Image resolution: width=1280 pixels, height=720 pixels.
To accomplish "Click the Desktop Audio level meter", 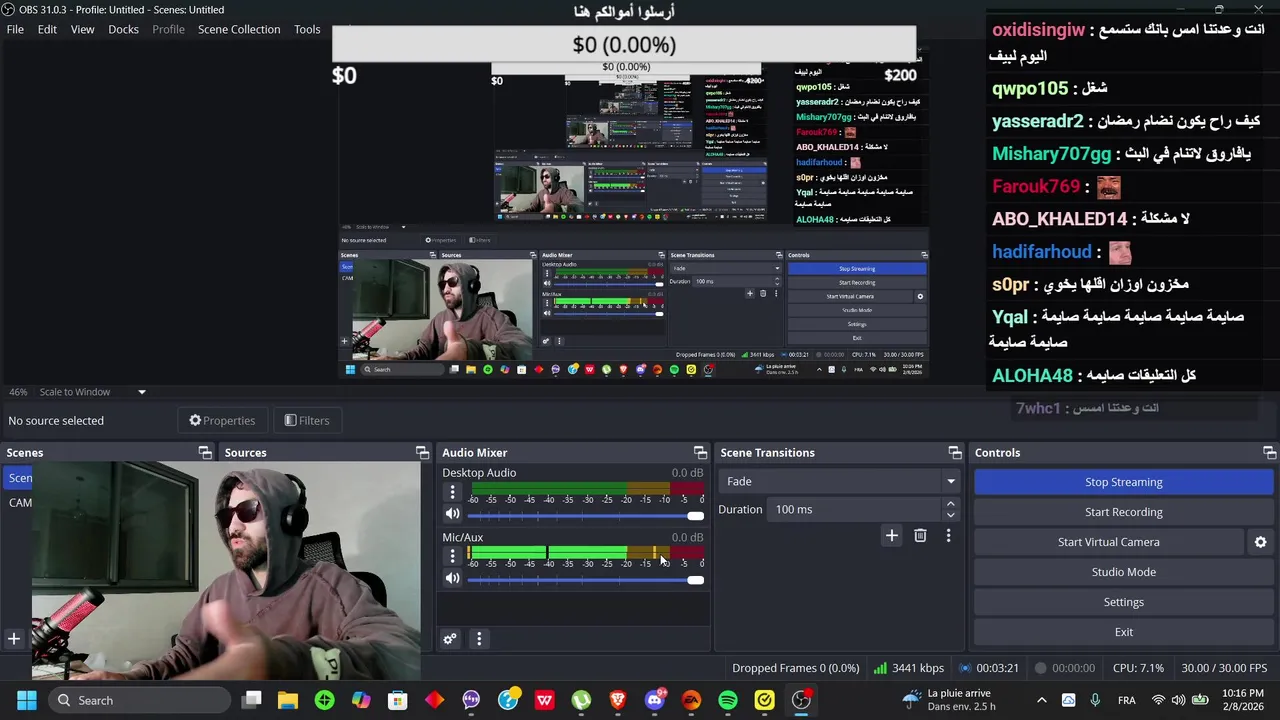I will (x=585, y=488).
